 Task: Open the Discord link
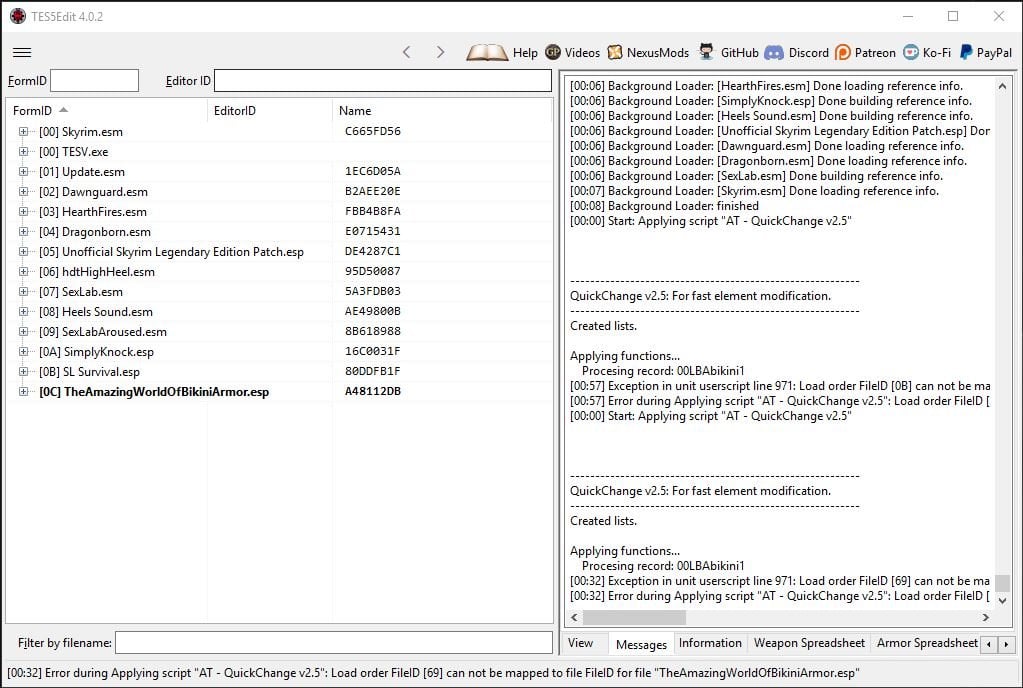(x=797, y=52)
